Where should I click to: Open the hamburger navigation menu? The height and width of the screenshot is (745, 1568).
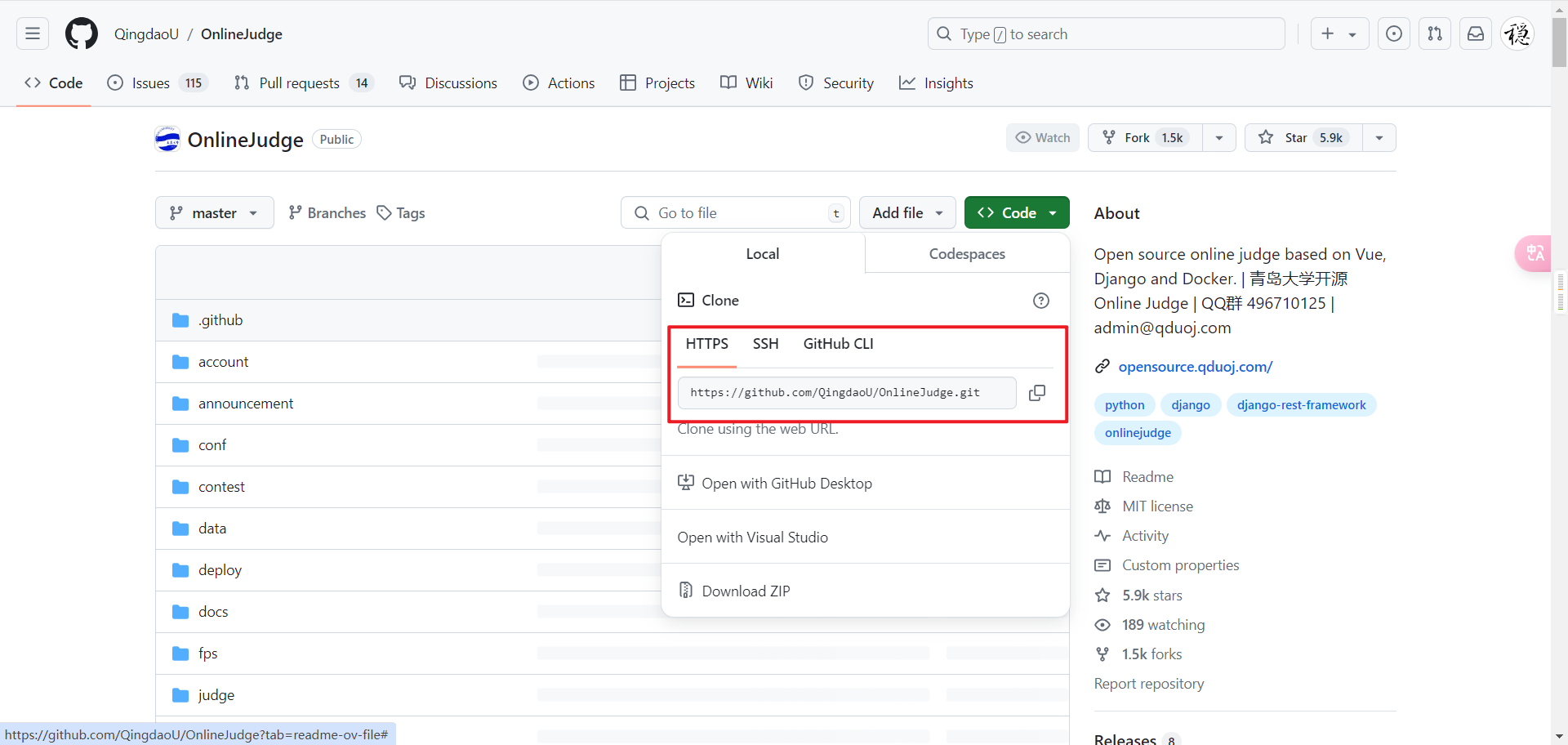(x=33, y=33)
